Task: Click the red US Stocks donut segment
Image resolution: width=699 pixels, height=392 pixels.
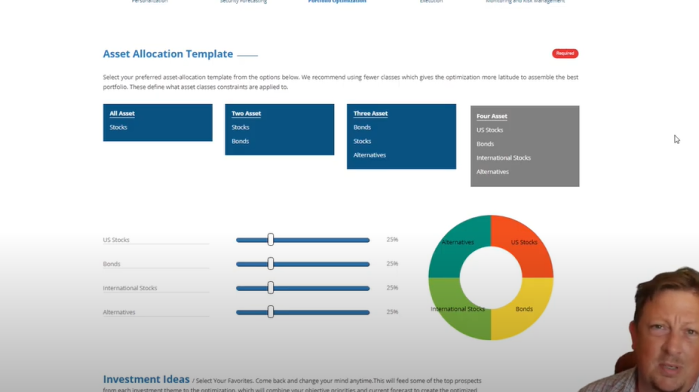Action: point(526,243)
